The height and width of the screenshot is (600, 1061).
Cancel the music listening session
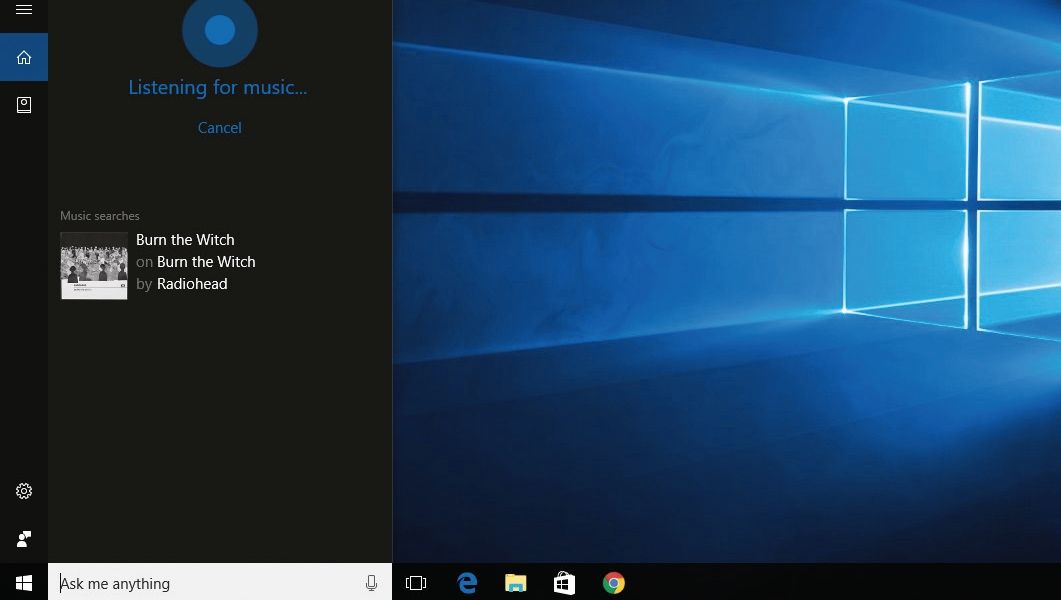[x=219, y=127]
